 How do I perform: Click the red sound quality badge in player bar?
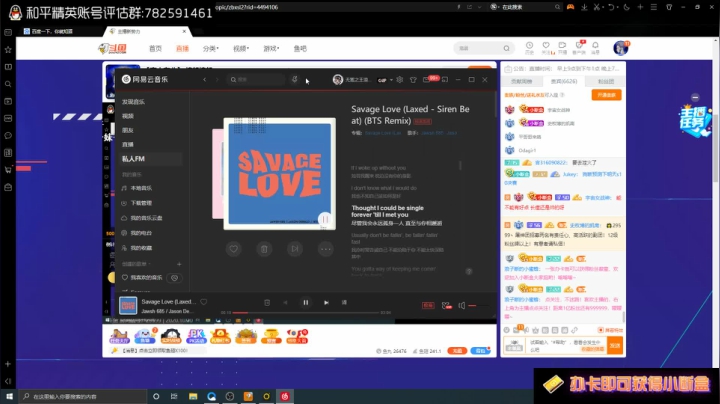click(x=428, y=305)
